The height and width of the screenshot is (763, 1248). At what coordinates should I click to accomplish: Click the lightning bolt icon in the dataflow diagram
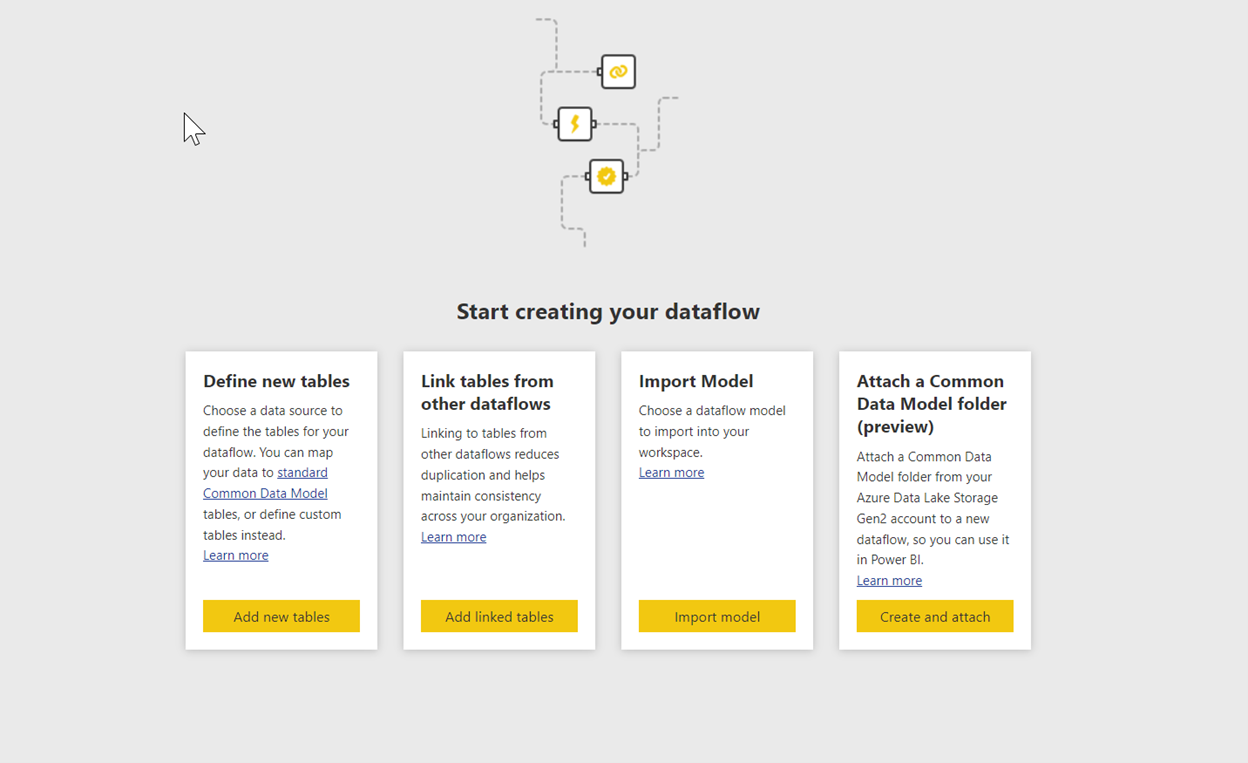click(x=575, y=123)
